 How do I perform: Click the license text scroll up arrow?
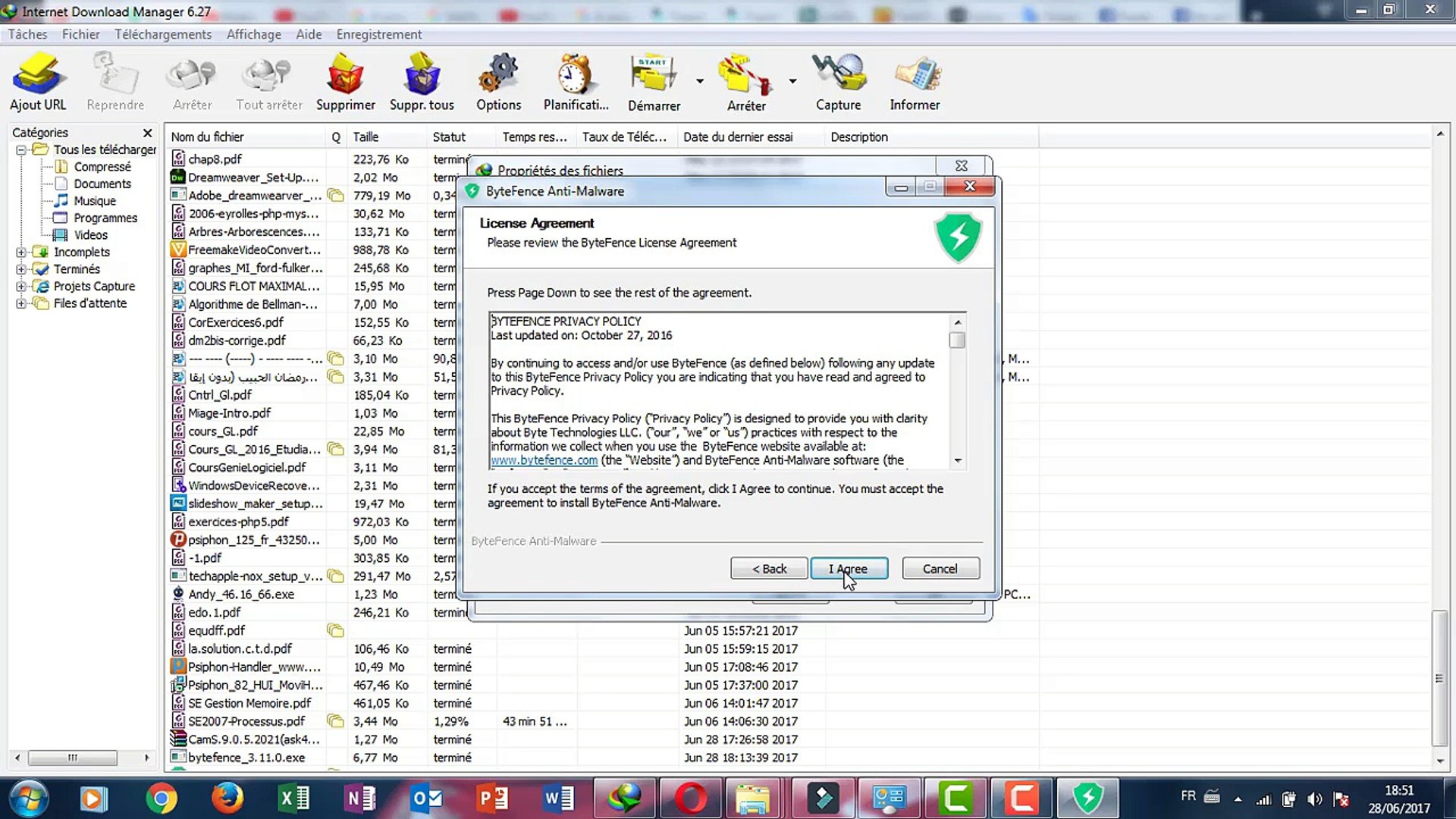point(958,322)
